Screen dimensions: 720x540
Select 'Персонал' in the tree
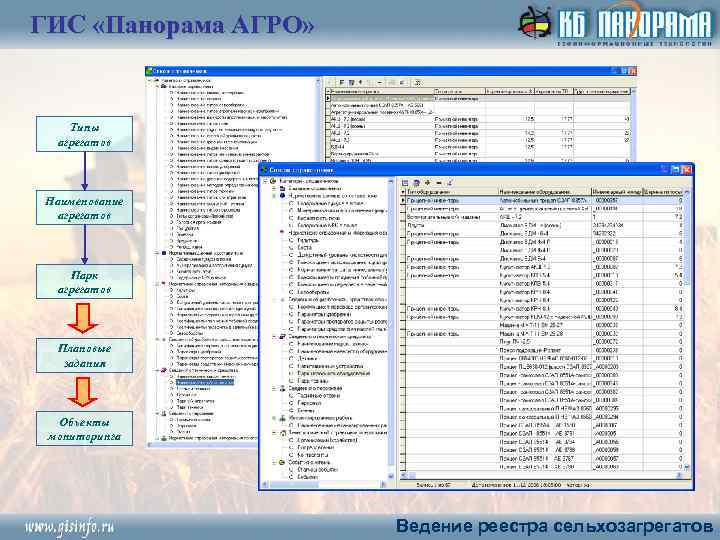[309, 403]
